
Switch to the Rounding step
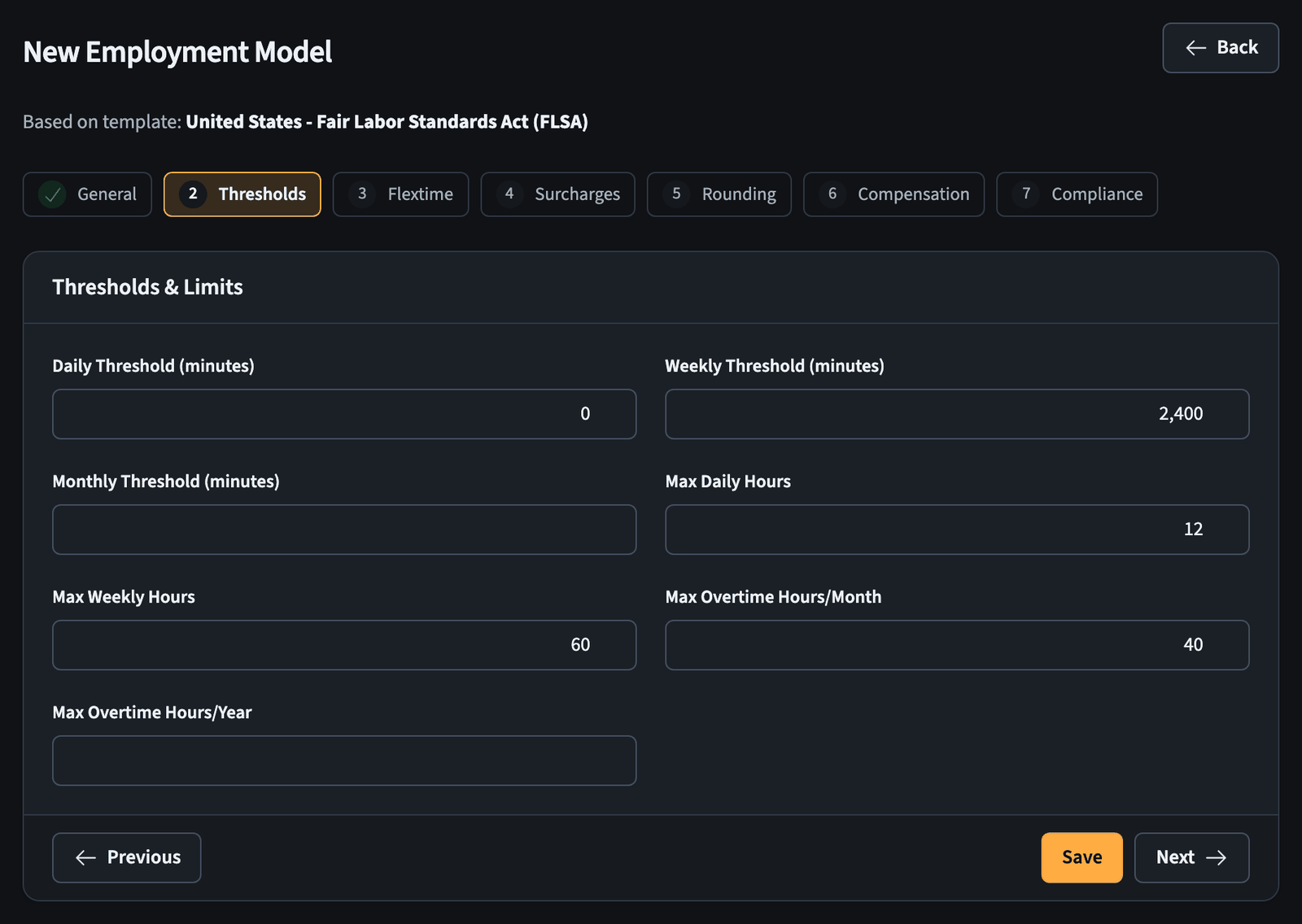[x=719, y=194]
